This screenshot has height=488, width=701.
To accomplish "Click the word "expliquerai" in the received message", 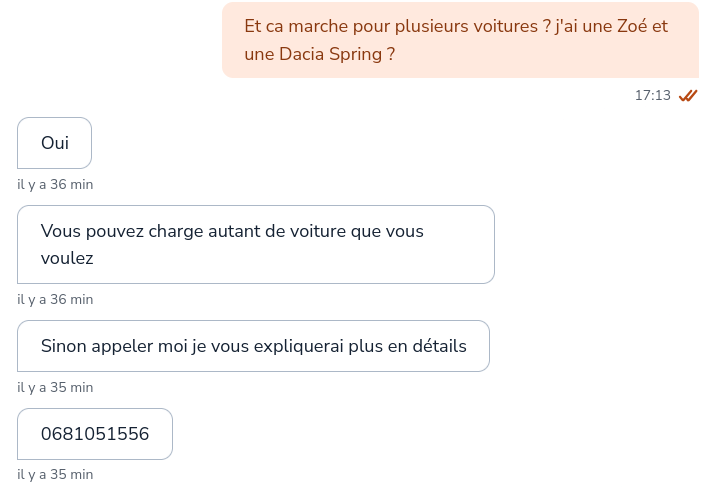I will (x=297, y=347).
